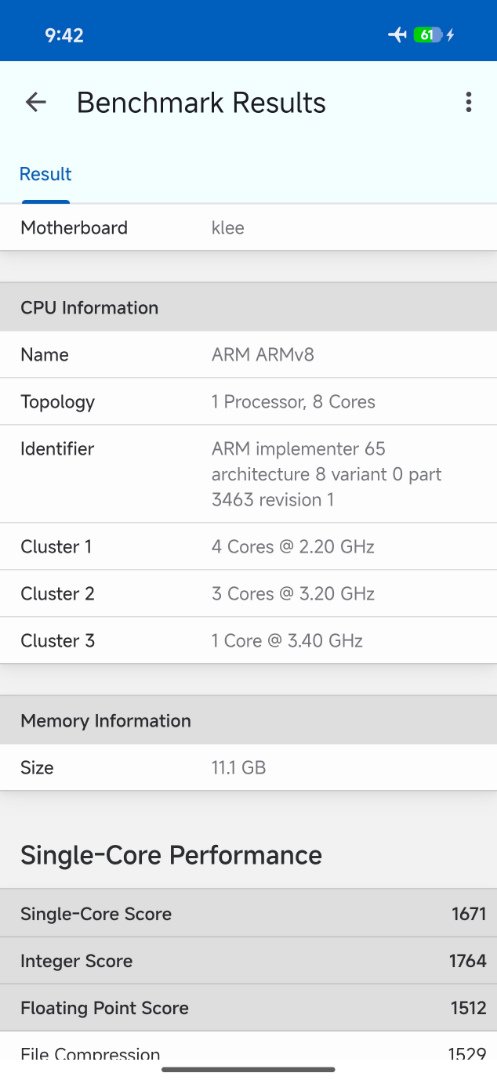Tap the 9:42 clock in status bar

pos(64,35)
